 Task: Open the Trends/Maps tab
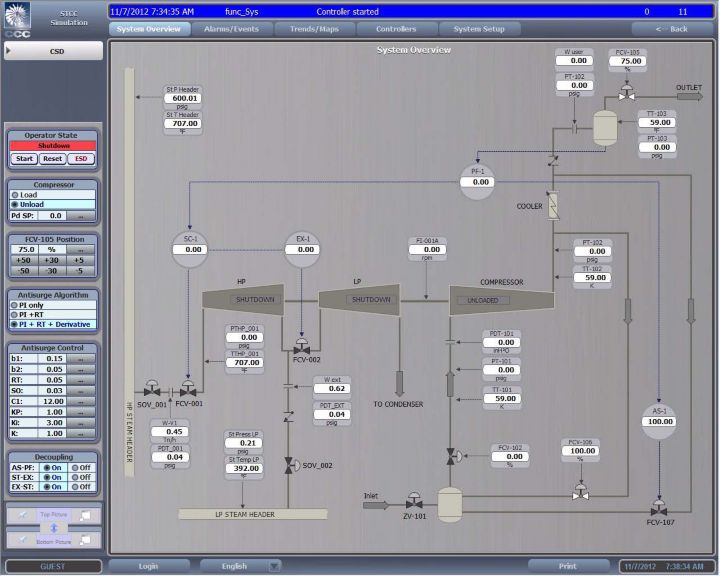pyautogui.click(x=315, y=29)
